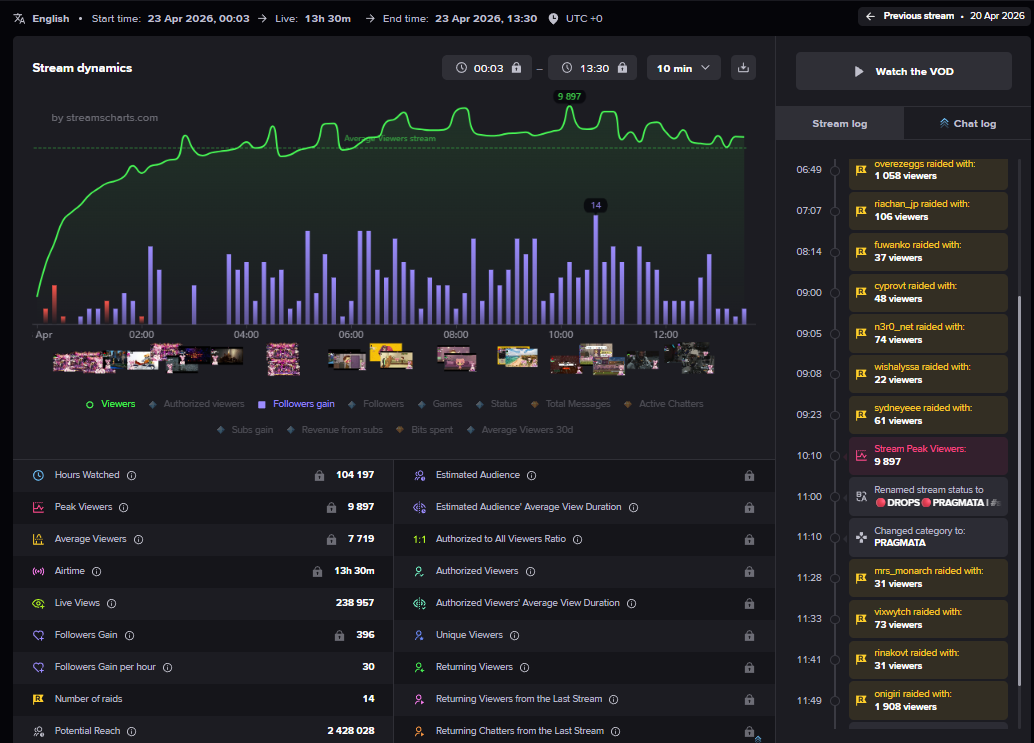Click the info icon next to Airtime
1034x743 pixels.
(x=96, y=572)
